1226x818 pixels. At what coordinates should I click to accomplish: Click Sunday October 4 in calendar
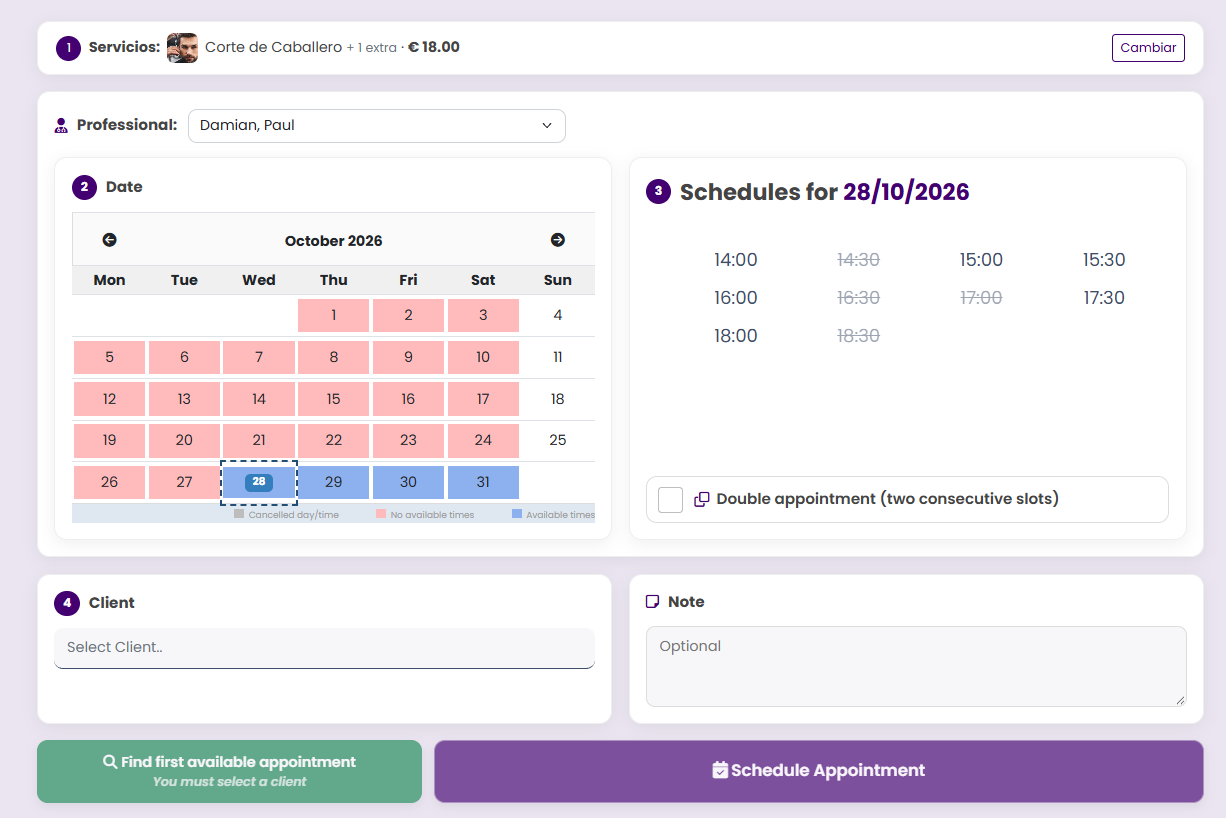coord(558,315)
